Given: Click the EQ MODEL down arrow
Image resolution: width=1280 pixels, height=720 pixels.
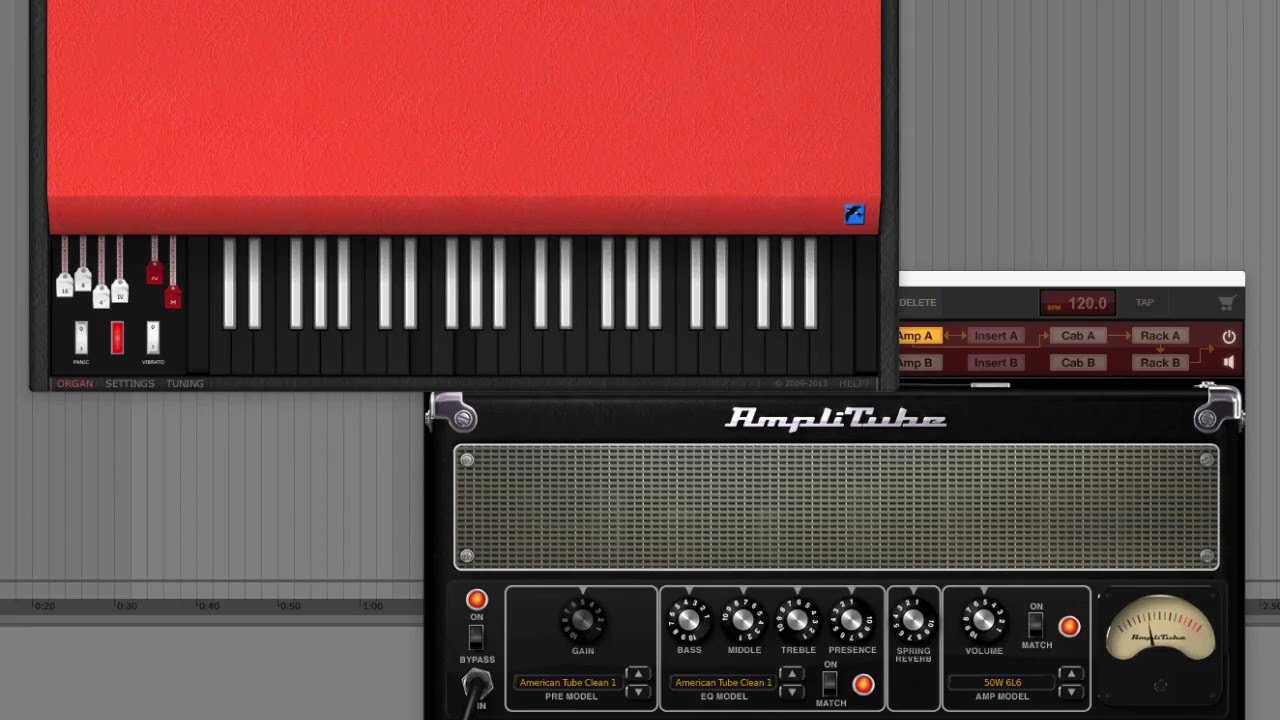Looking at the screenshot, I should (x=792, y=692).
